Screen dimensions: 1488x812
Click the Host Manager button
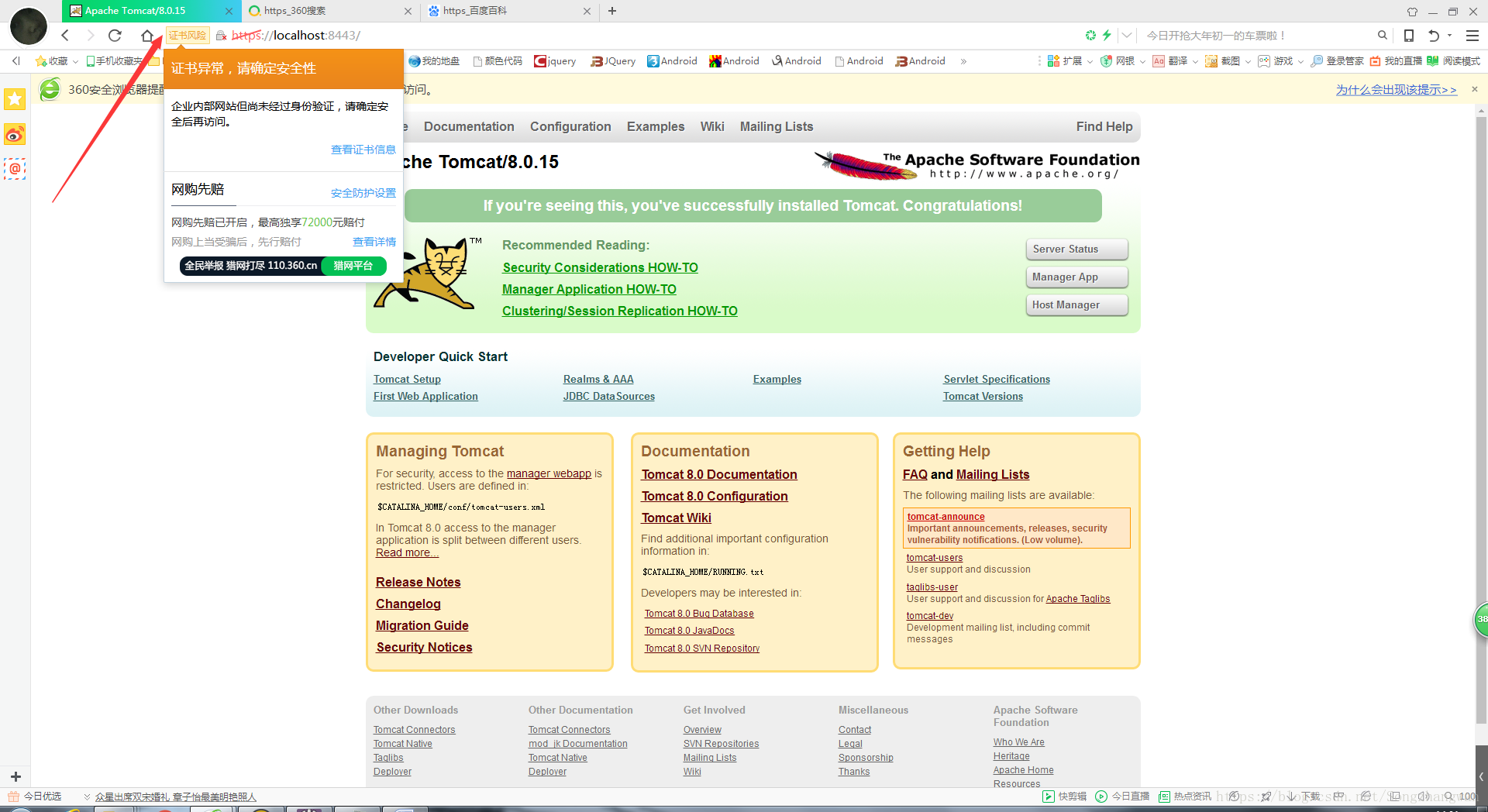[x=1076, y=304]
